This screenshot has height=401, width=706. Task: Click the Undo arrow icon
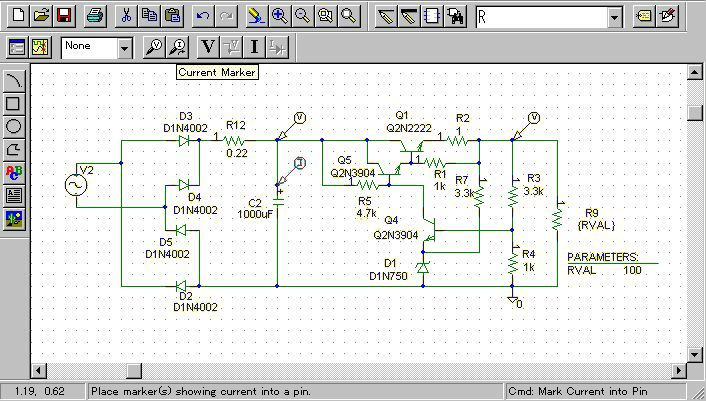(x=203, y=16)
